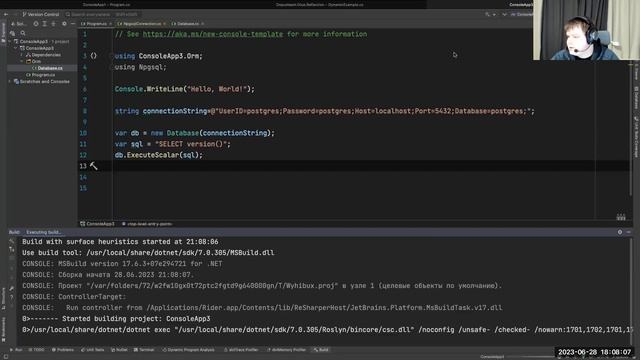Click the Collapse All icon in Solution panel
The height and width of the screenshot is (360, 640).
click(53, 24)
